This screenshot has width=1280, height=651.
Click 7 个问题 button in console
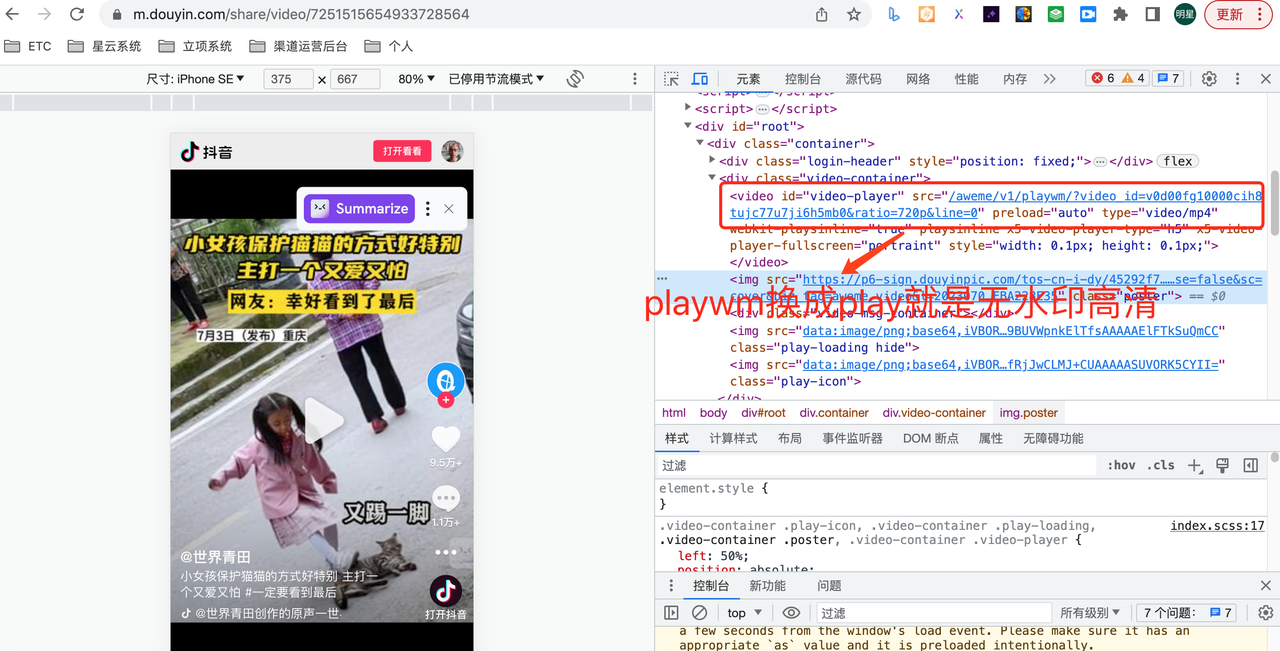1188,612
